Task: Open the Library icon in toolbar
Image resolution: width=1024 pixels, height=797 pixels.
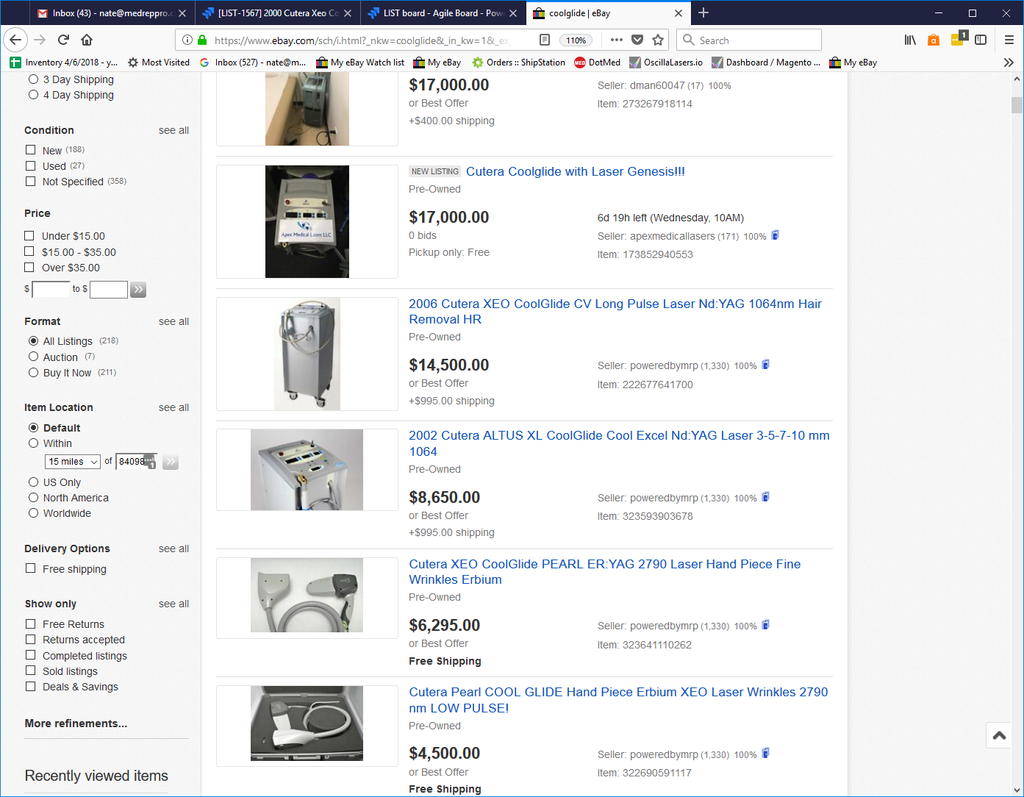Action: coord(910,40)
